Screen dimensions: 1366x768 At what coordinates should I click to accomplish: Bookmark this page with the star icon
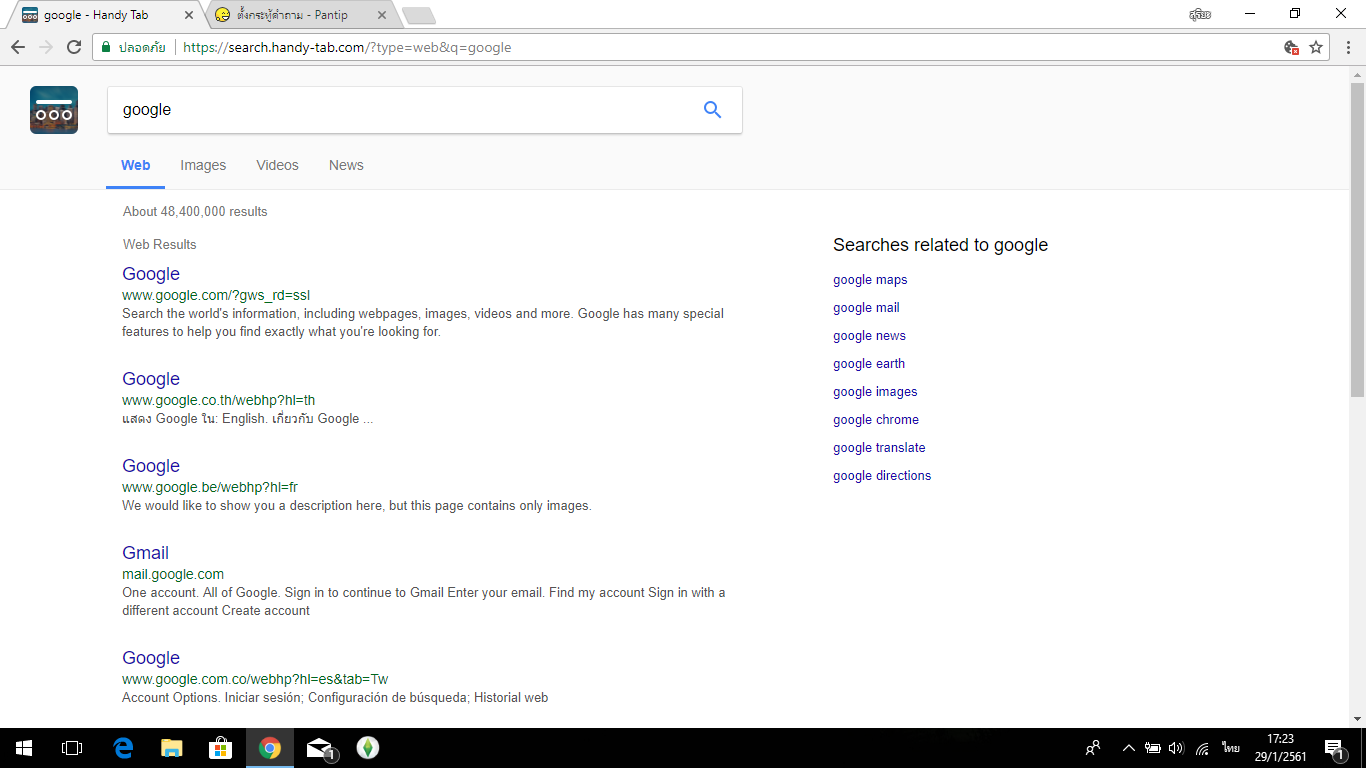coord(1316,47)
